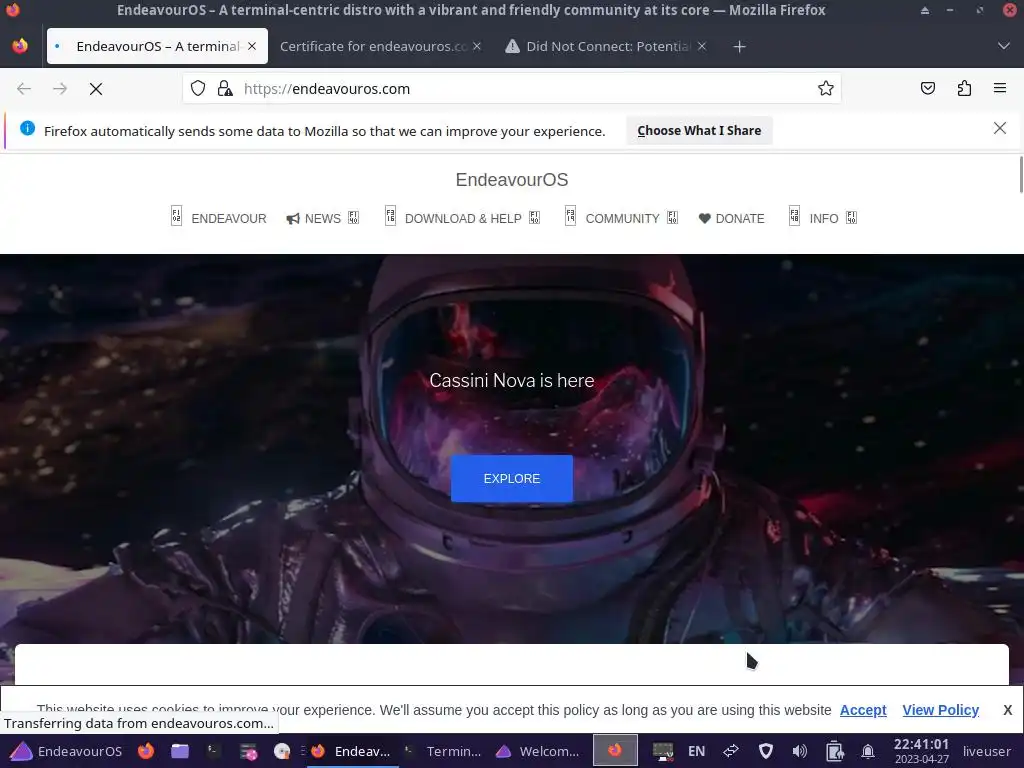Screen dimensions: 1024x768
Task: Switch to the Welcom... taskbar window
Action: 538,751
